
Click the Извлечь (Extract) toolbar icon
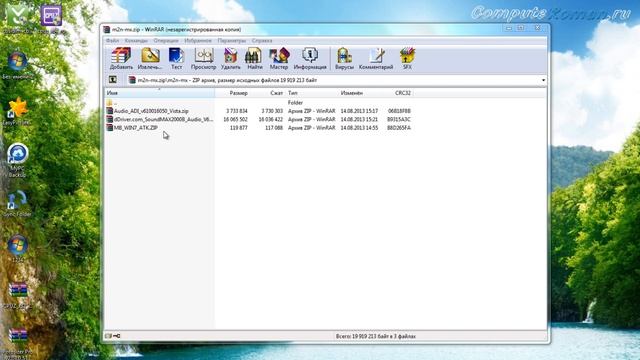point(150,58)
